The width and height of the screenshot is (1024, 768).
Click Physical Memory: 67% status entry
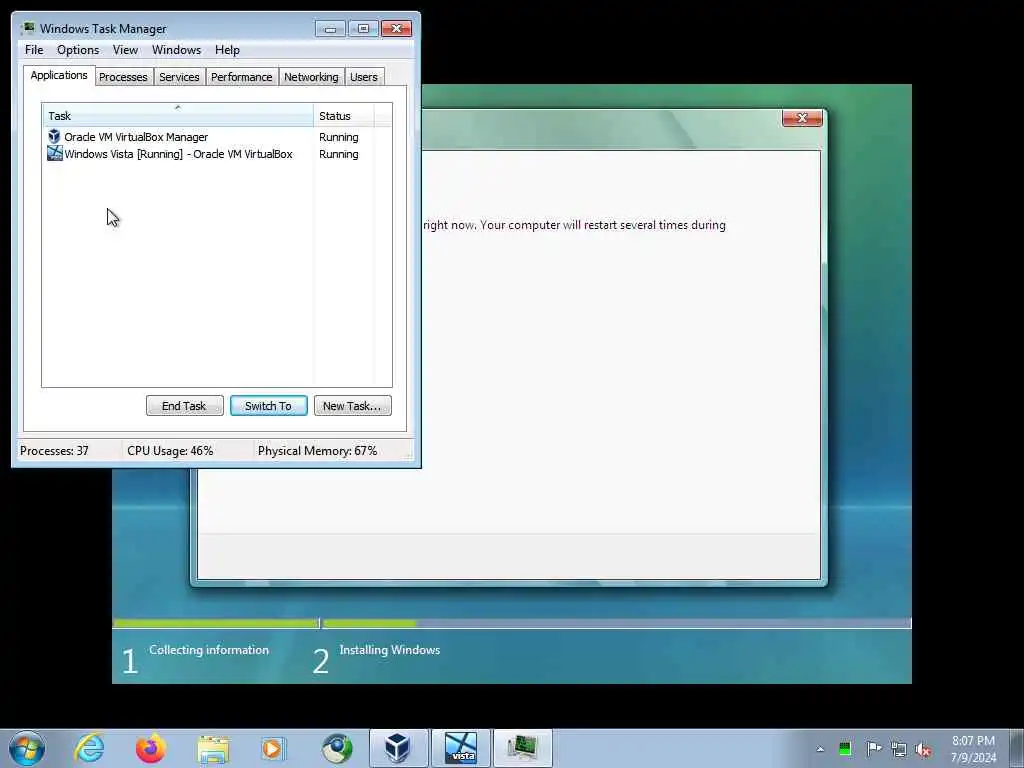pos(317,451)
